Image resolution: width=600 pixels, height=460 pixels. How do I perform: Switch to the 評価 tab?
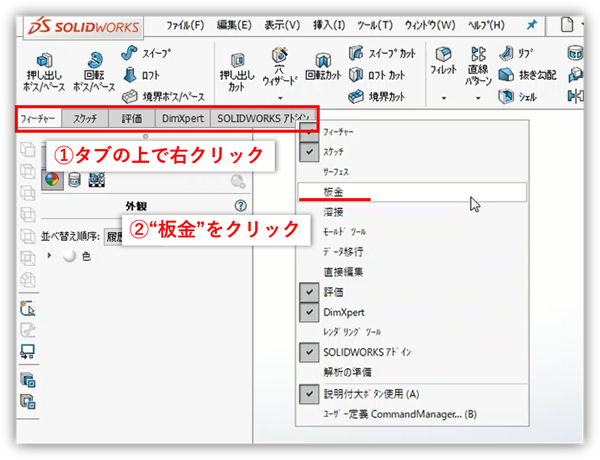point(132,119)
